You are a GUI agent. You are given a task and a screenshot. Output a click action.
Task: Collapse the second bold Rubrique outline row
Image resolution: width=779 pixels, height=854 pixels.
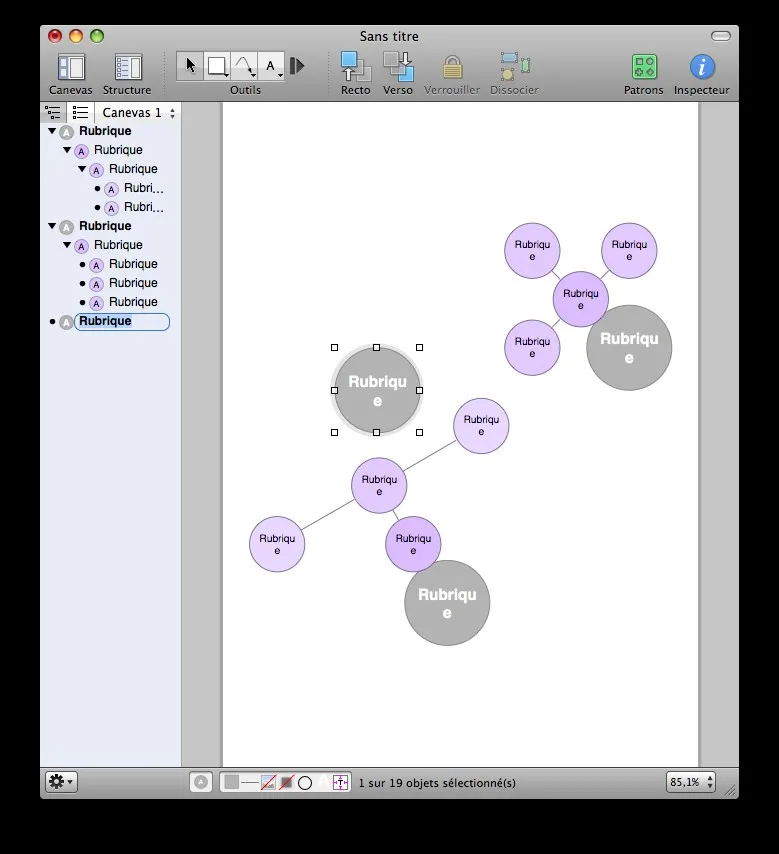[x=52, y=225]
